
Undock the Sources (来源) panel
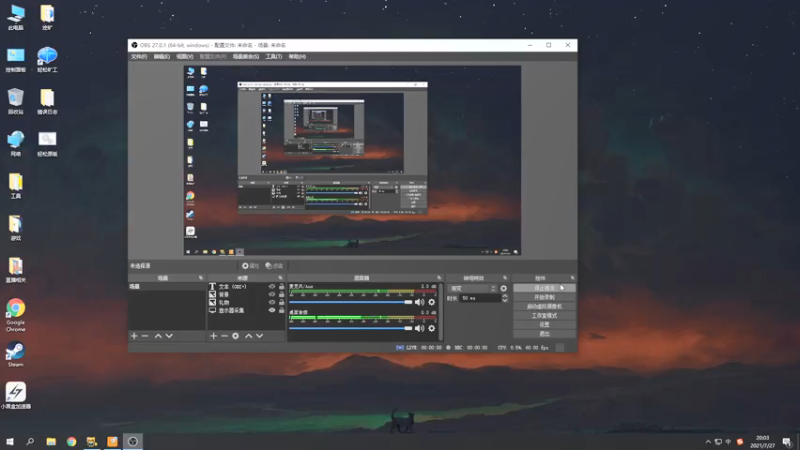(x=281, y=278)
